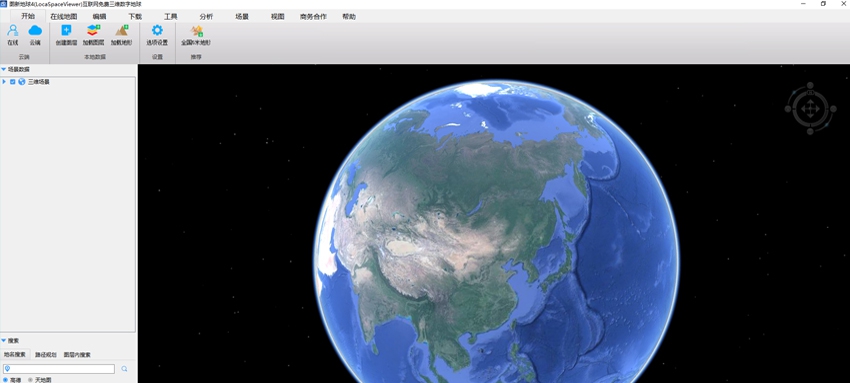Screen dimensions: 850x383
Task: Click the top button of the navigation compass
Action: [x=810, y=86]
